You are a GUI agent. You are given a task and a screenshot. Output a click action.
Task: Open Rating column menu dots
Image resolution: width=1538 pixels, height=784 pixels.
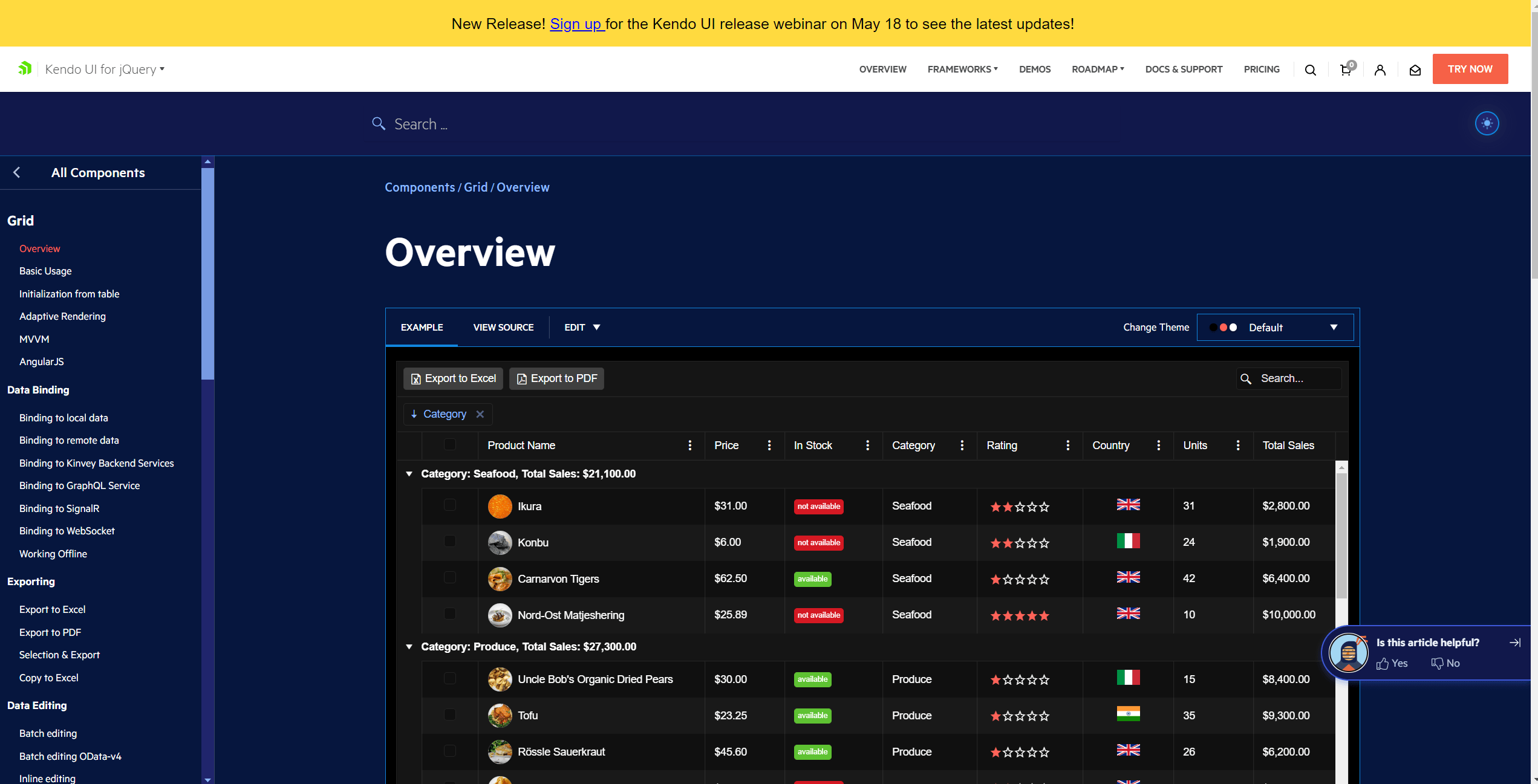tap(1067, 445)
